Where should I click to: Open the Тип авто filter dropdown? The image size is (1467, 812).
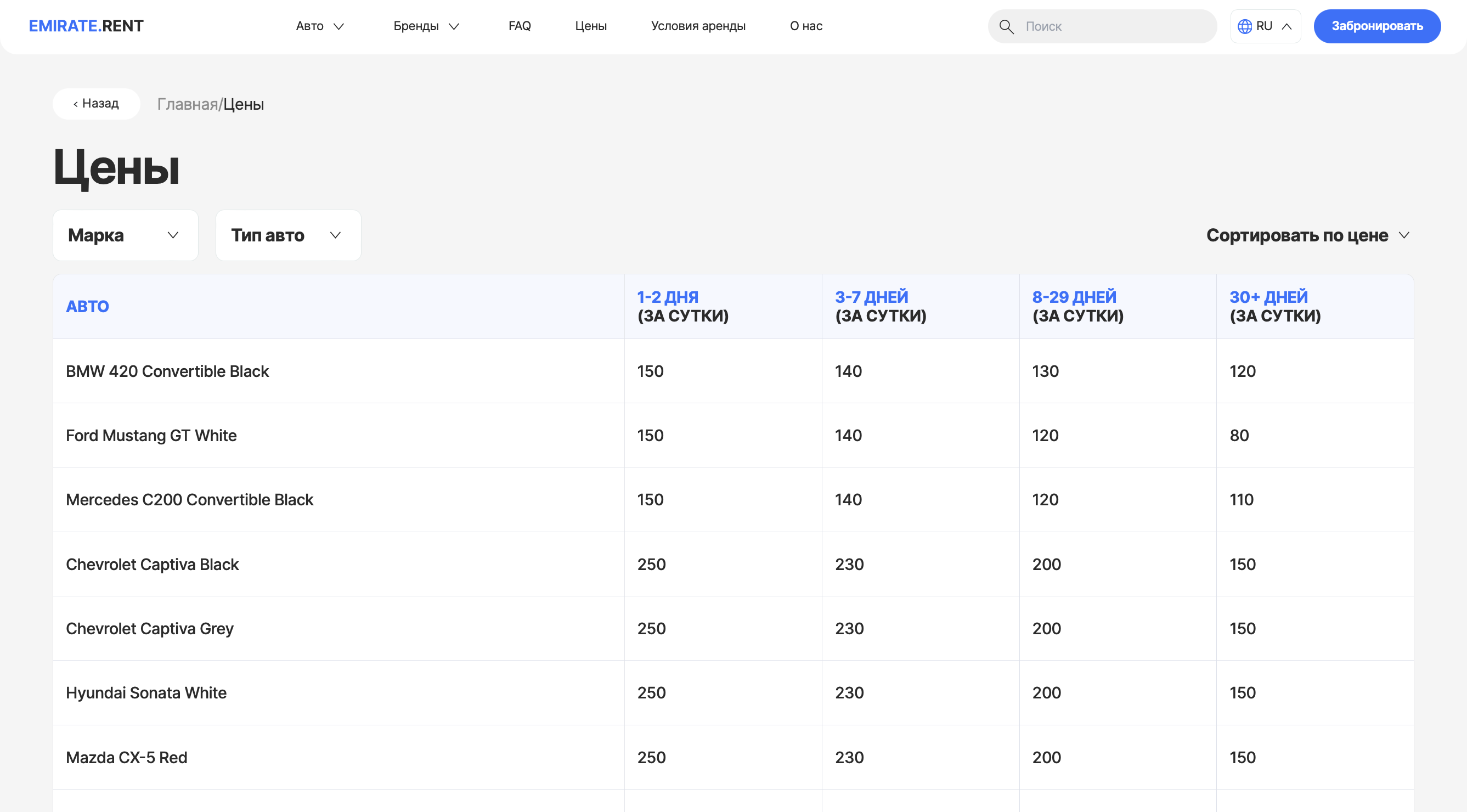pos(288,235)
